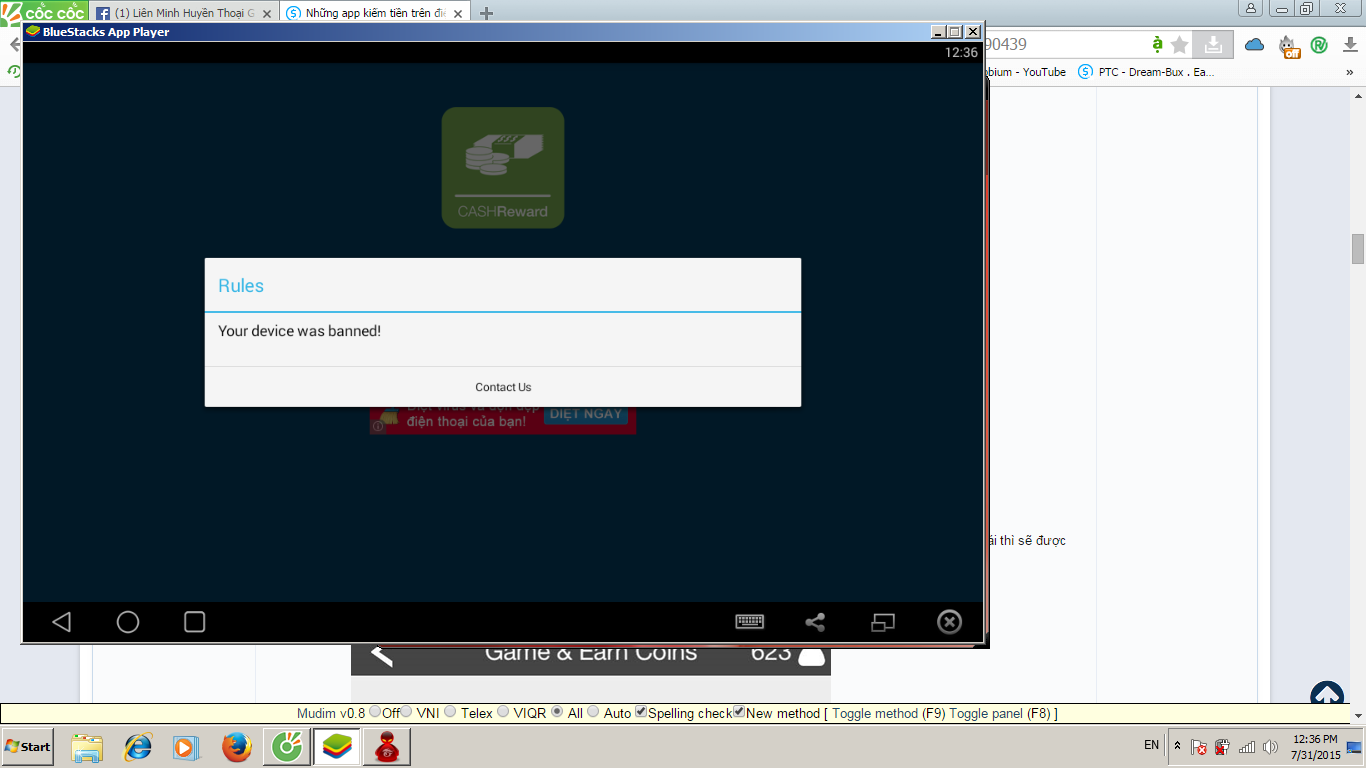Viewport: 1366px width, 768px height.
Task: Click the 'Rules' dialog title
Action: click(241, 286)
